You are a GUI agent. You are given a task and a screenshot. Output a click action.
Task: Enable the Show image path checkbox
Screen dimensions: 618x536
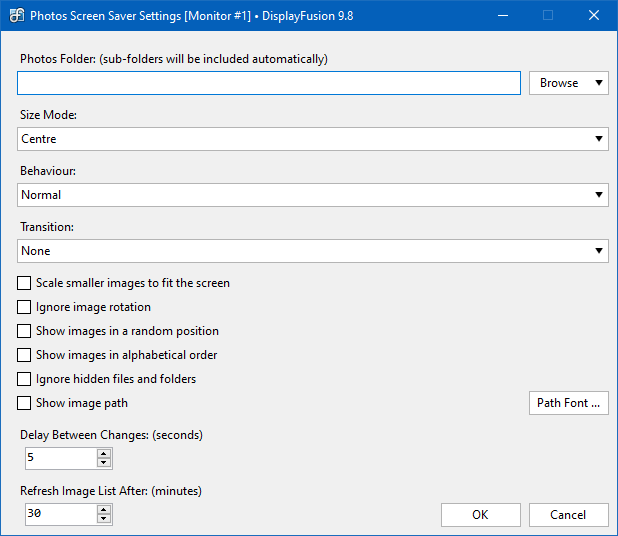coord(24,403)
